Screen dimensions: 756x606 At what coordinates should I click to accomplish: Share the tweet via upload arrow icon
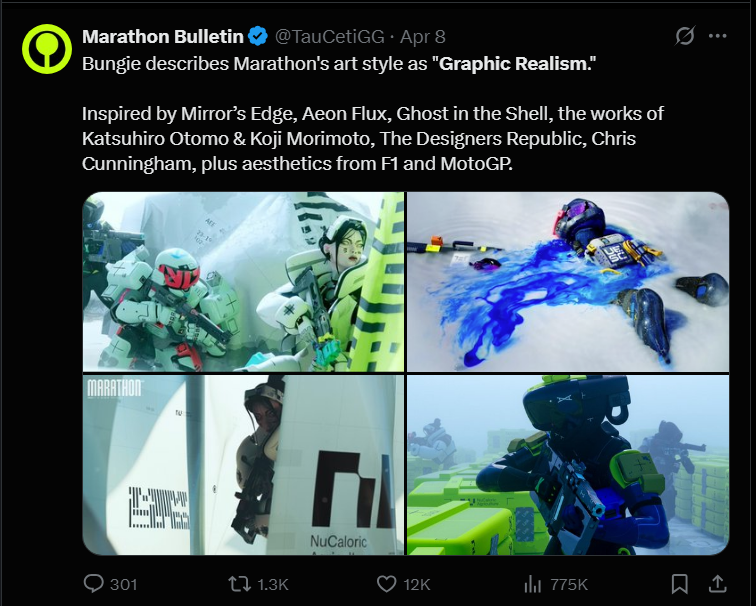click(x=717, y=584)
